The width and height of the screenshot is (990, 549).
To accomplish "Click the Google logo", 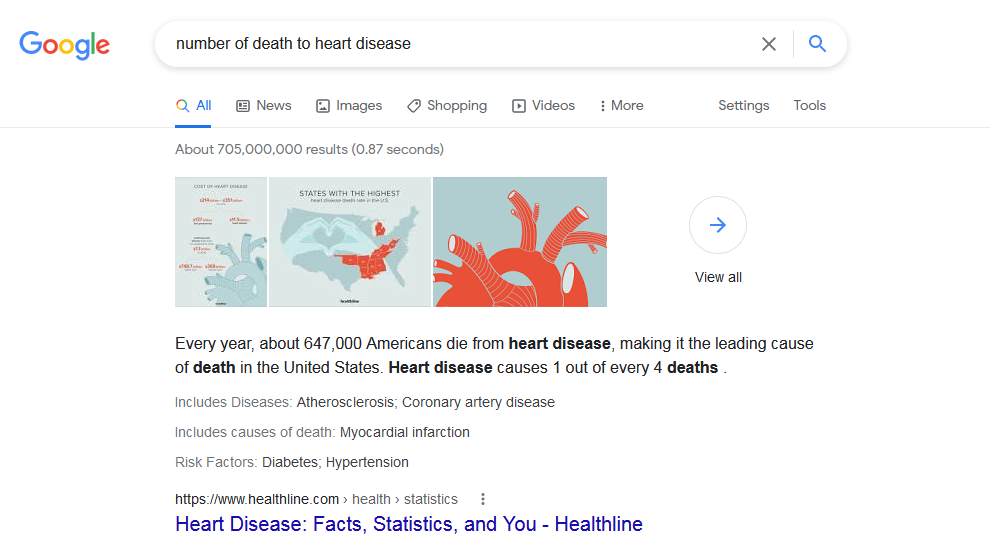I will 65,45.
